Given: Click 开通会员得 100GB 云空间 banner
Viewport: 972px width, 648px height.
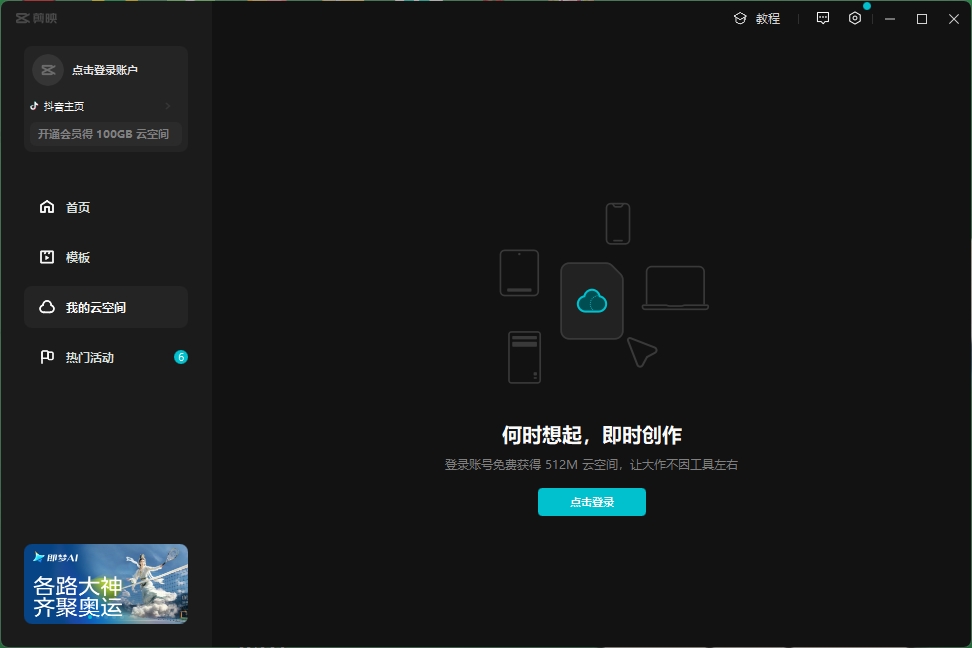Looking at the screenshot, I should pos(105,134).
